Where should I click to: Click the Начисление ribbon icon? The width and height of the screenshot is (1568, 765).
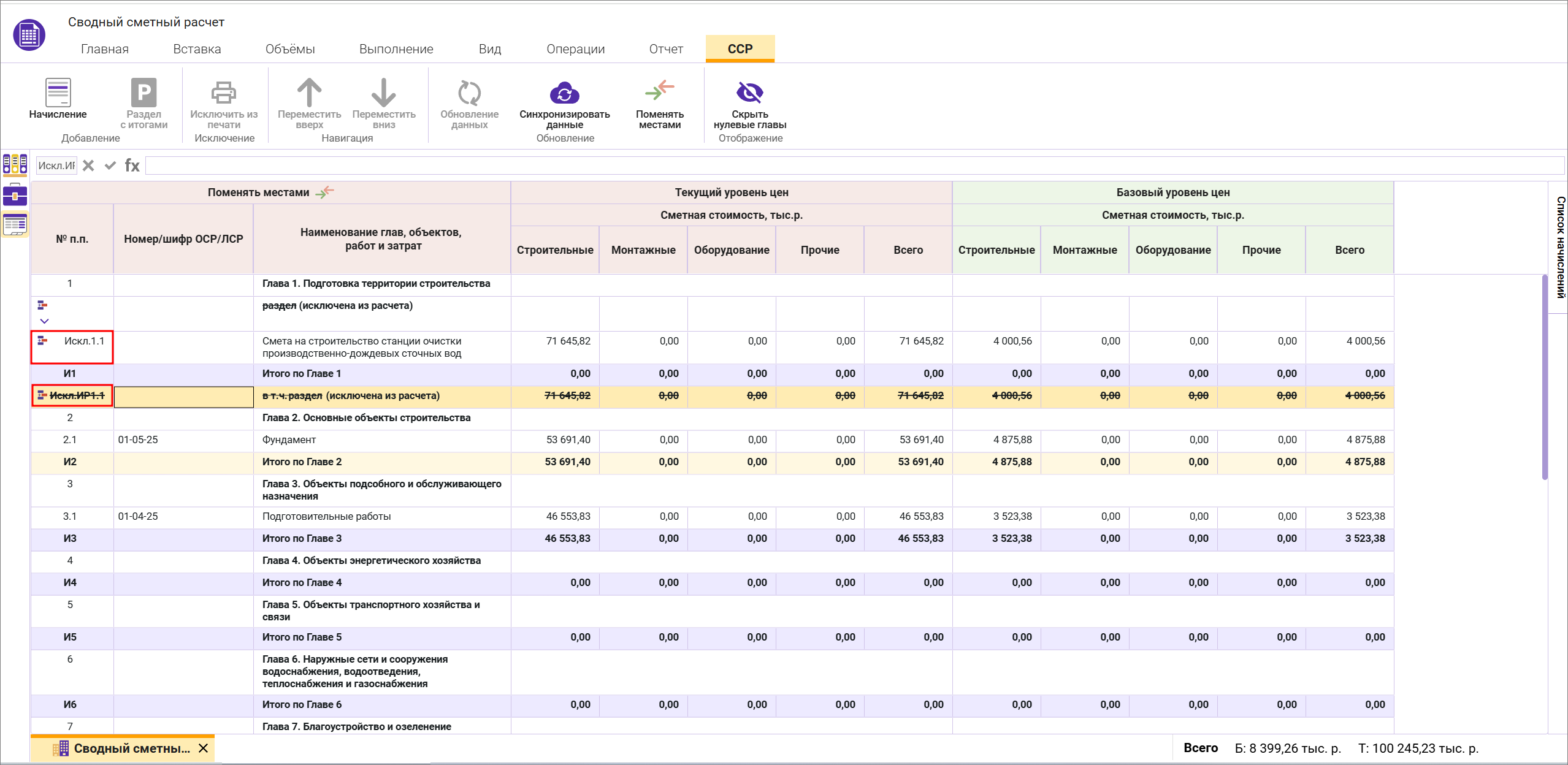pyautogui.click(x=58, y=93)
